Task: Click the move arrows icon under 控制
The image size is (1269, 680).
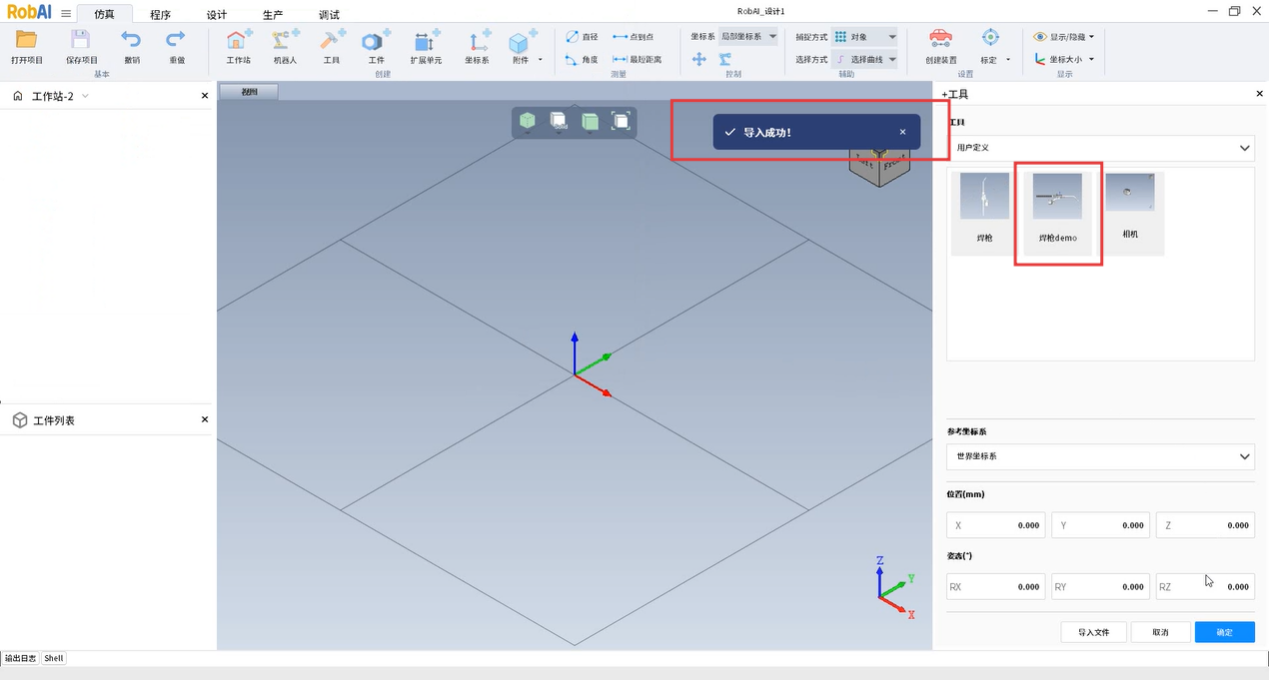Action: 699,60
